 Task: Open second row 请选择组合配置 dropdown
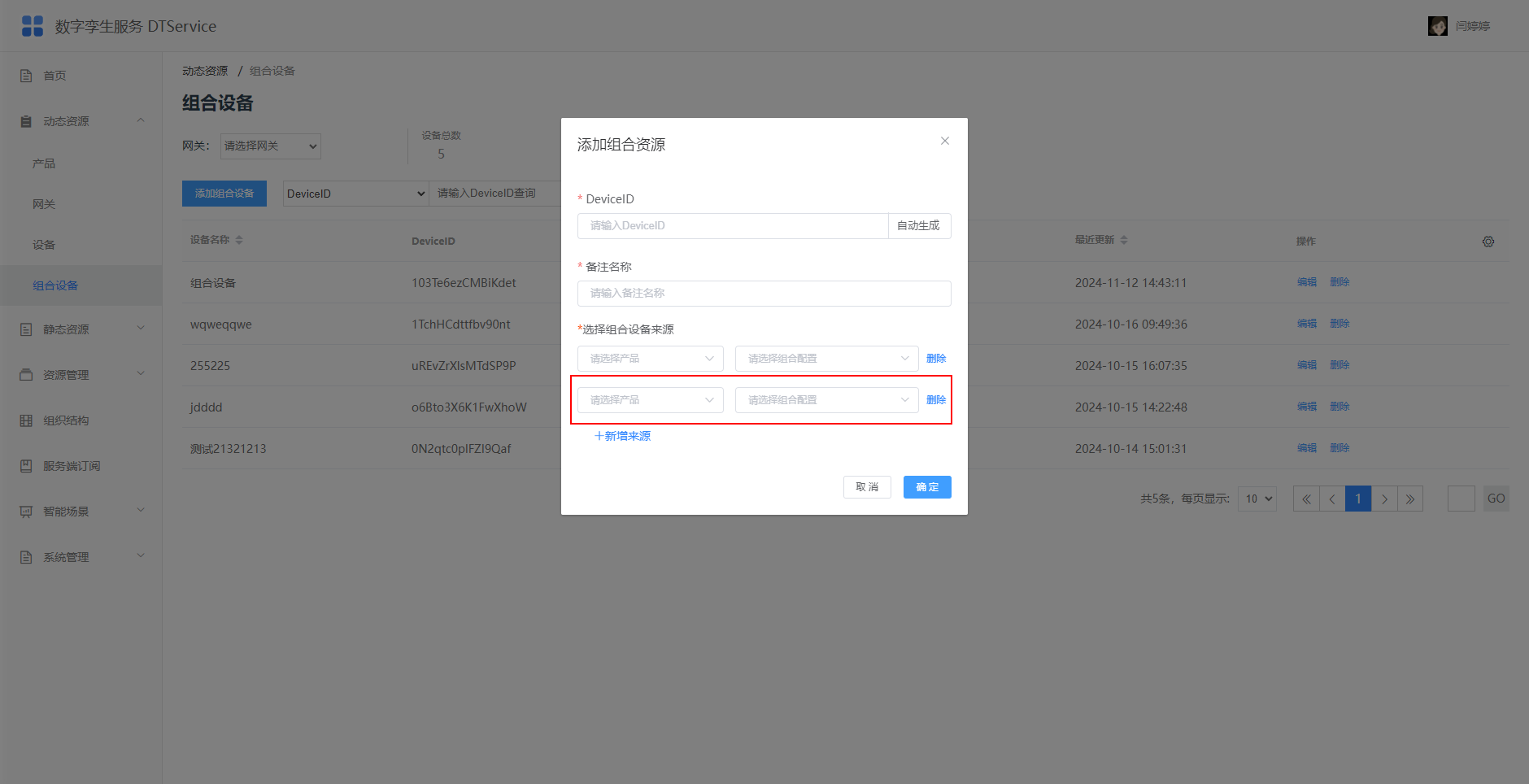coord(827,400)
